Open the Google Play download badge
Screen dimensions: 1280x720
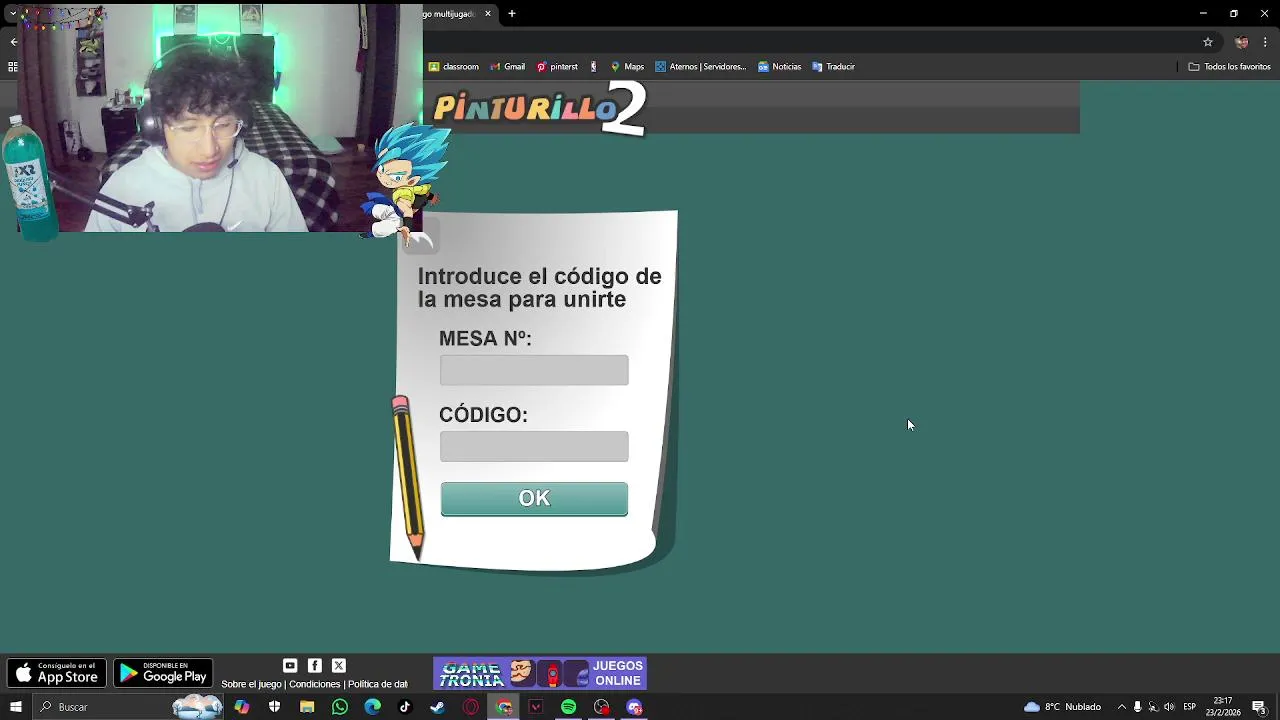tap(163, 673)
